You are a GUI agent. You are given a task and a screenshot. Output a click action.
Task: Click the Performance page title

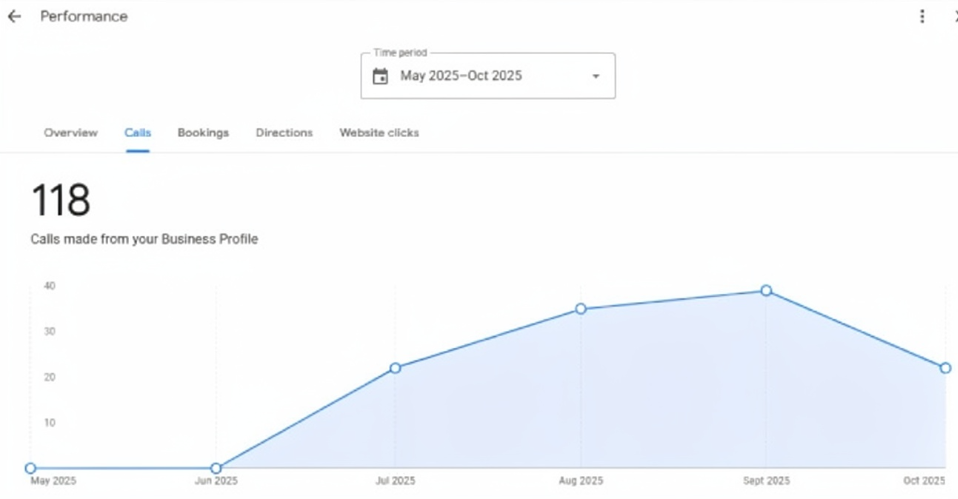[84, 17]
